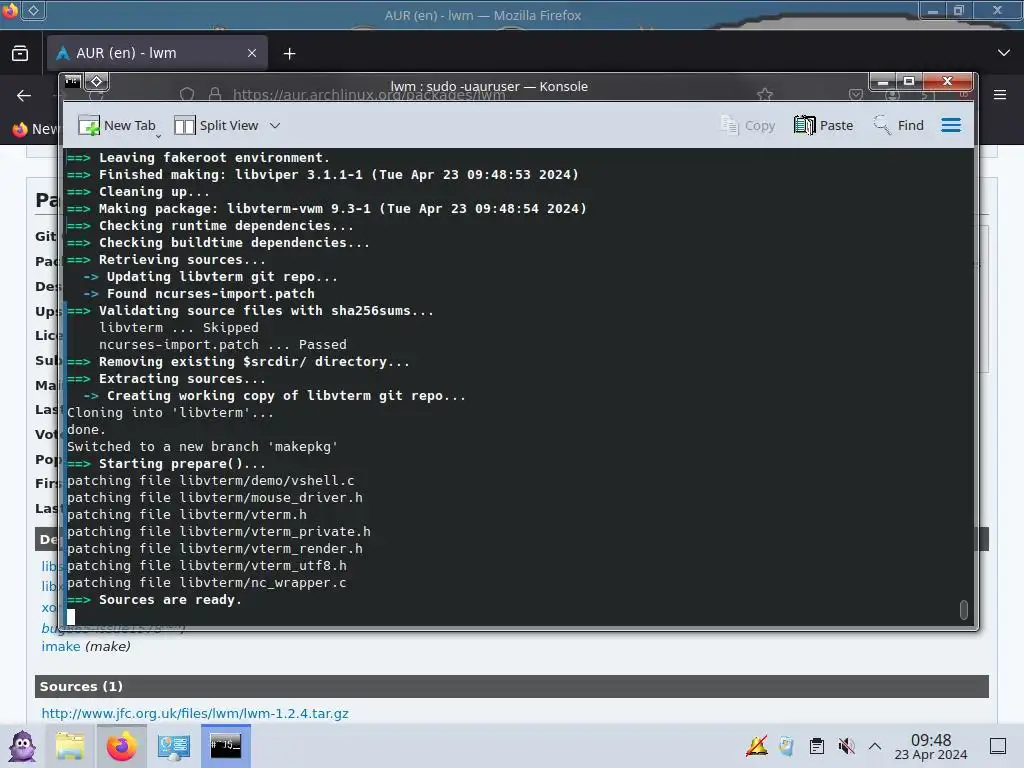Click "patching file libvterm/nc_wrapper.c" line
The height and width of the screenshot is (768, 1024).
tap(207, 583)
